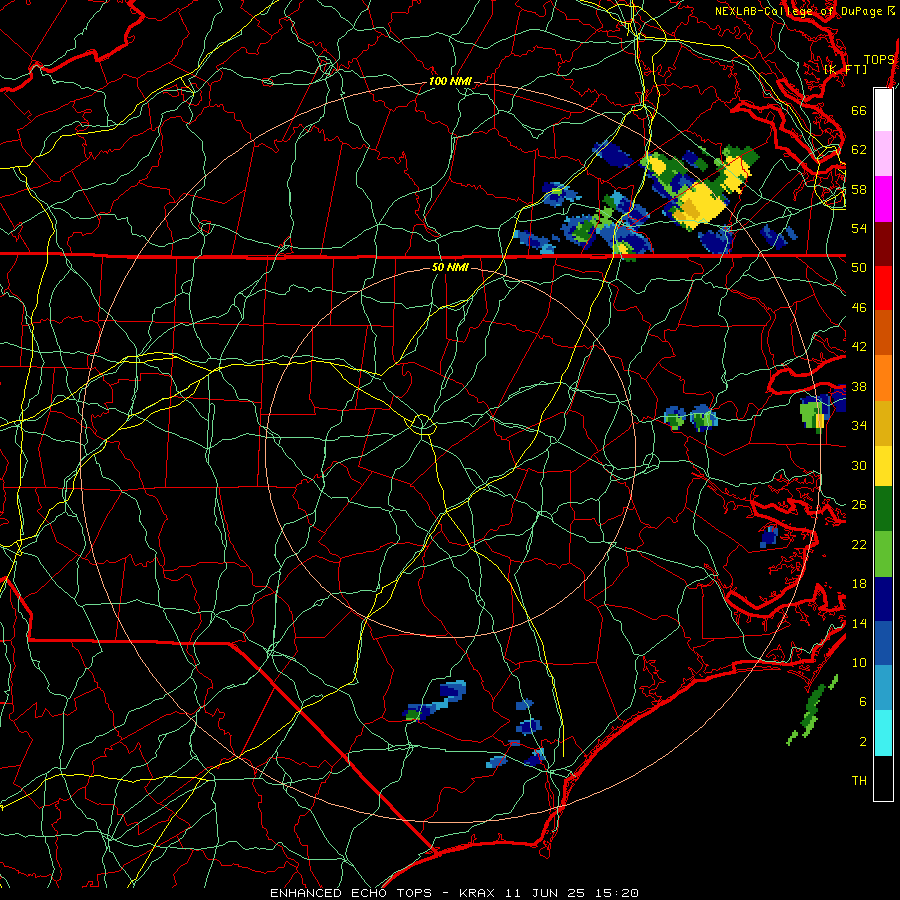The width and height of the screenshot is (900, 900).
Task: Click the '58' legend value
Action: 859,189
